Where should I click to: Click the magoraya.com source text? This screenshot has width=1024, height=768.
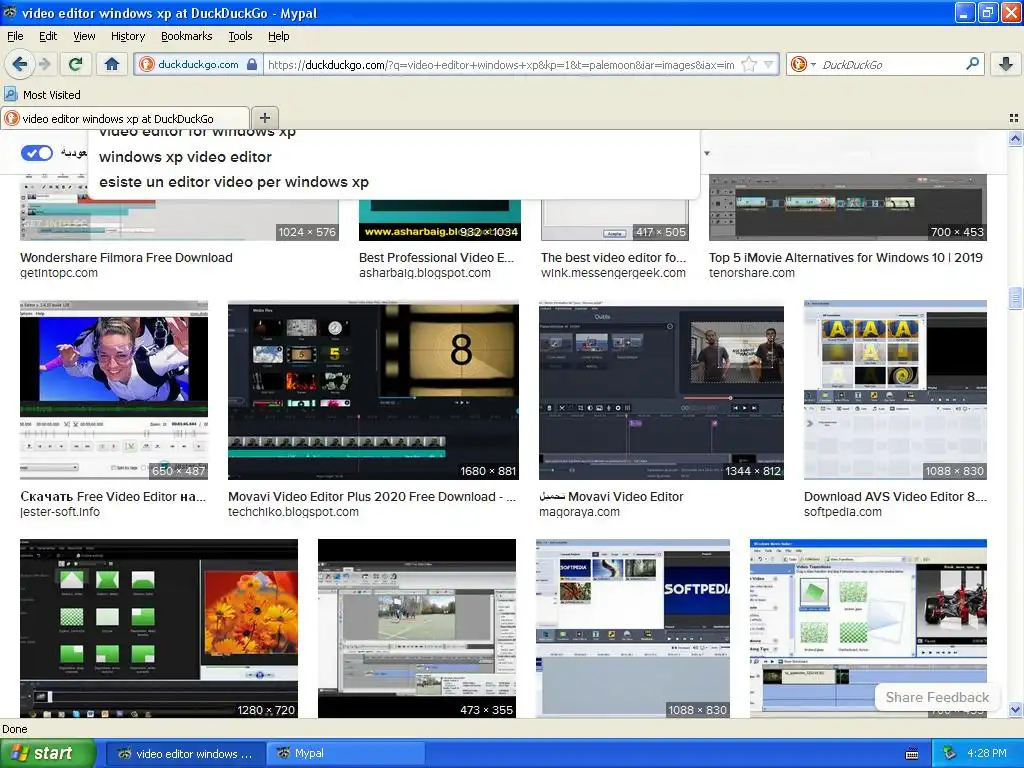[579, 512]
